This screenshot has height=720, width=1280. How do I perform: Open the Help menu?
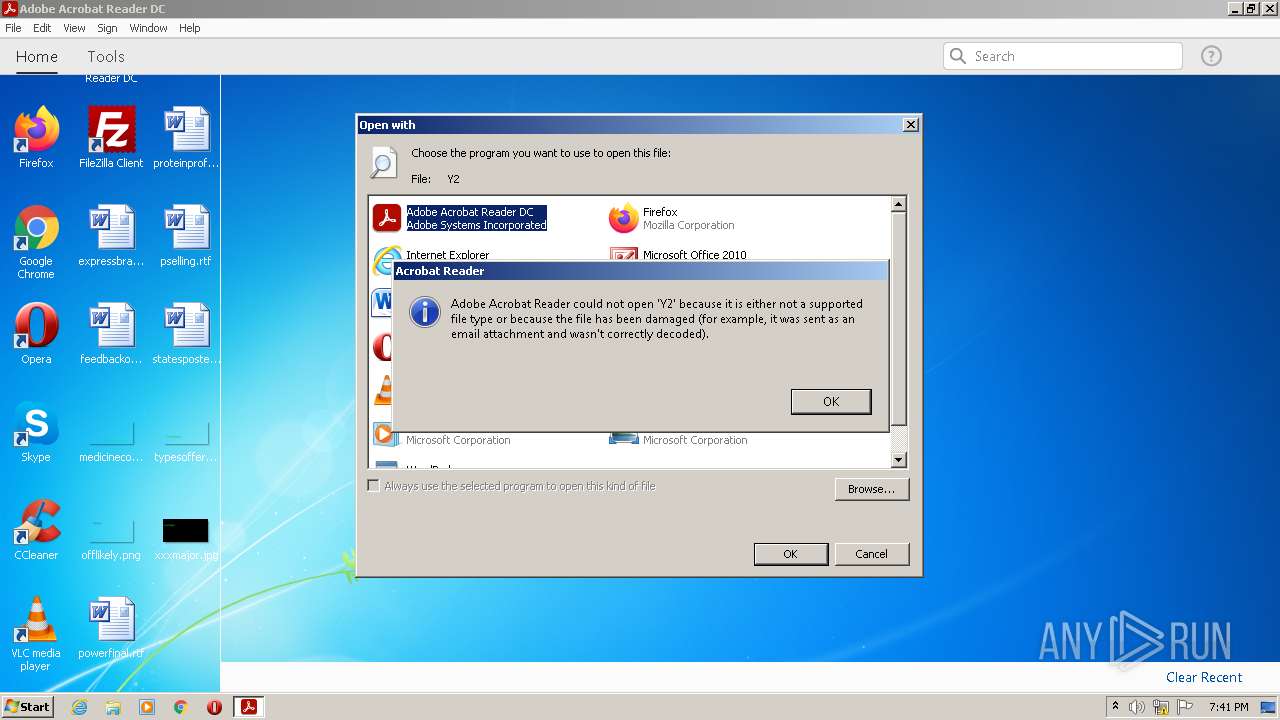[190, 28]
